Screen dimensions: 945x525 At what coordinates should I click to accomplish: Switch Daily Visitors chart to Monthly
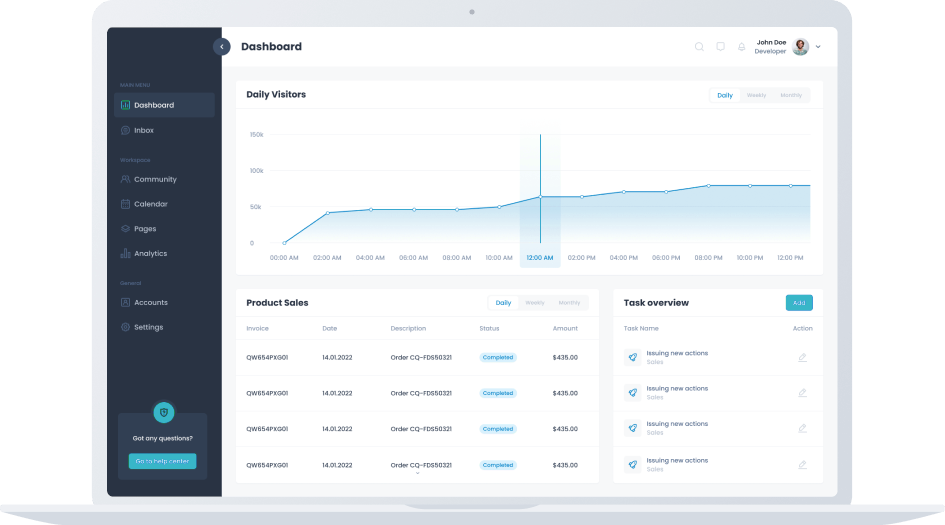[791, 95]
